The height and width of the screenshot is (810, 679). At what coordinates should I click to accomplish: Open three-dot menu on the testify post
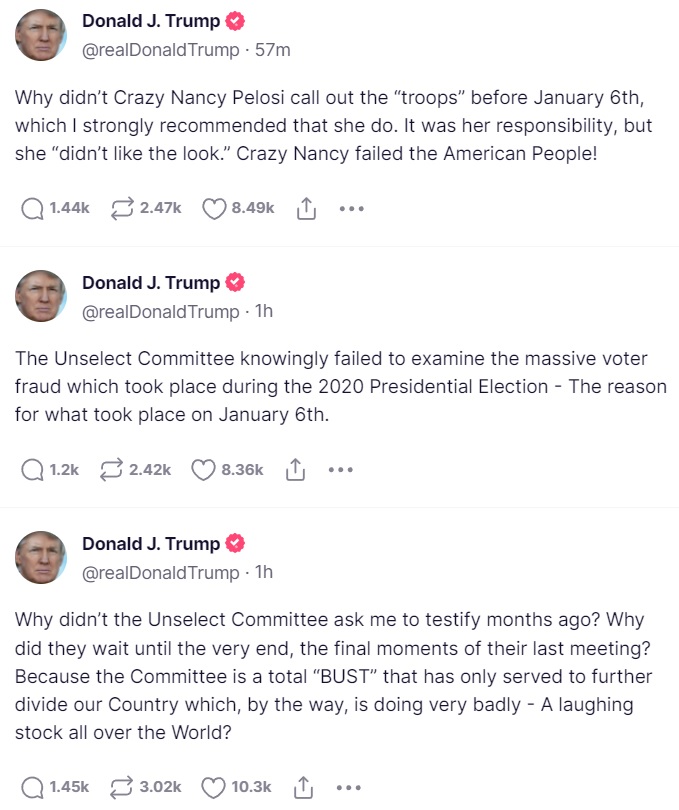click(x=349, y=788)
